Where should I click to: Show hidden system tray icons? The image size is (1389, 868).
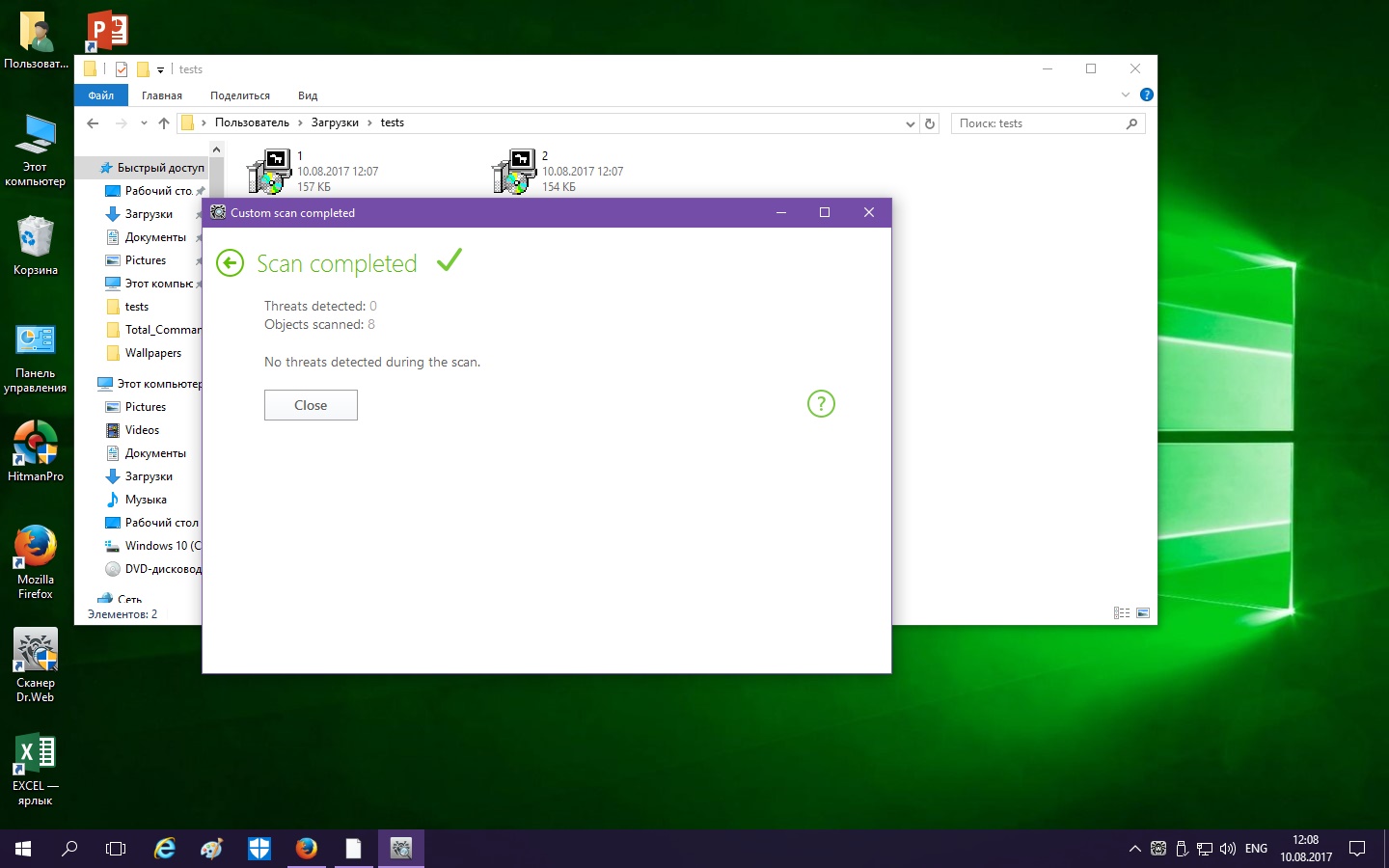1134,849
